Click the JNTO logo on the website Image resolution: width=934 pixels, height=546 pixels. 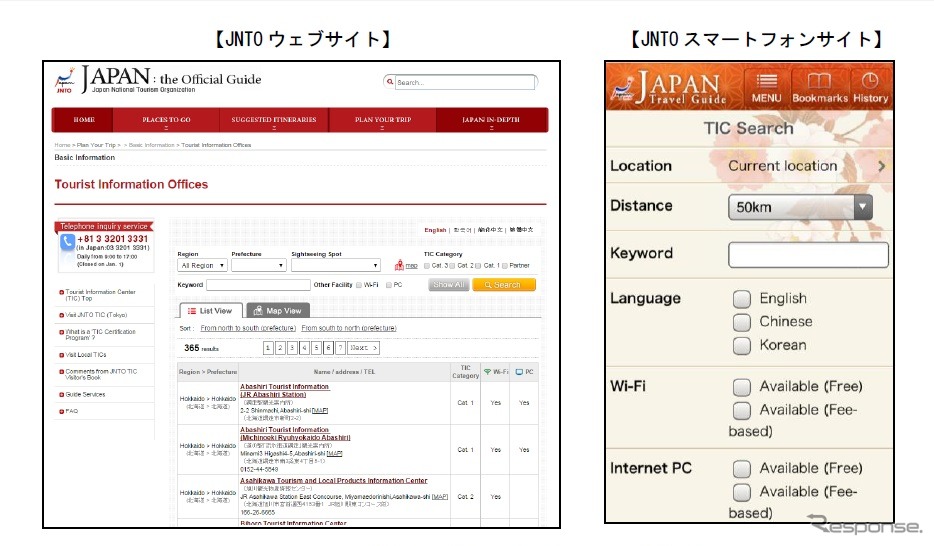(x=64, y=80)
